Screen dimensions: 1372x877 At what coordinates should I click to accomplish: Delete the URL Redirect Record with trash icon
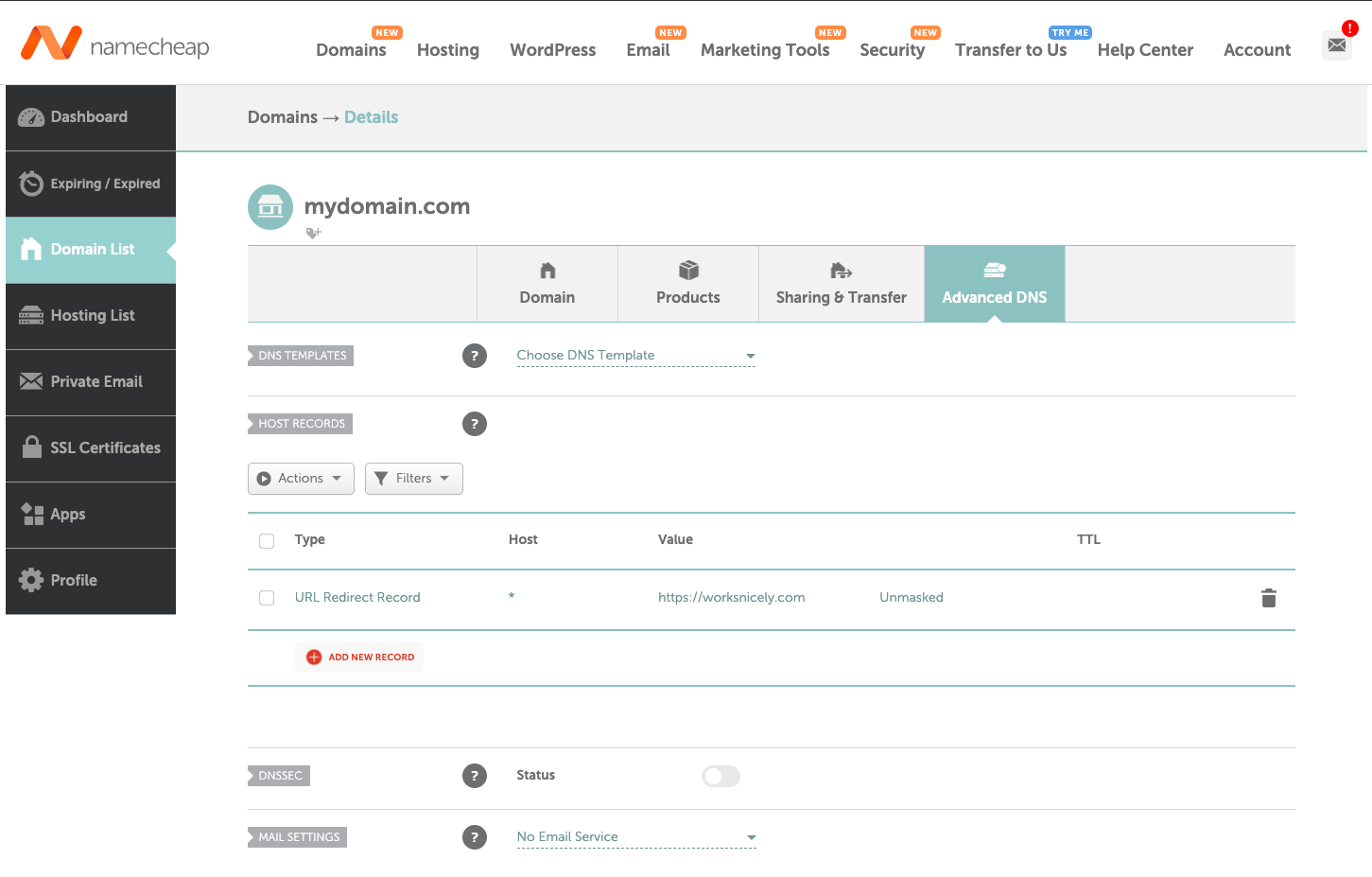point(1268,598)
